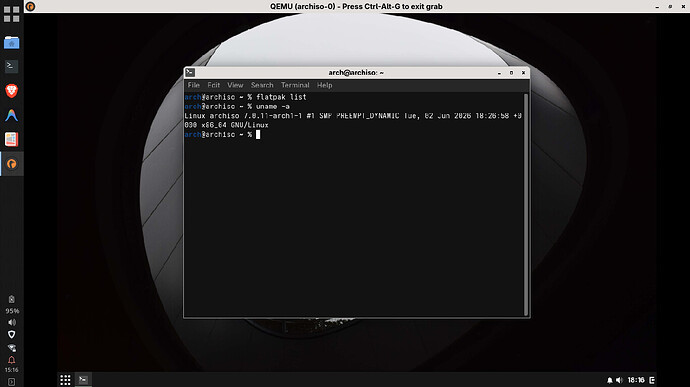Open the guest applications grid launcher
The width and height of the screenshot is (690, 387).
65,380
